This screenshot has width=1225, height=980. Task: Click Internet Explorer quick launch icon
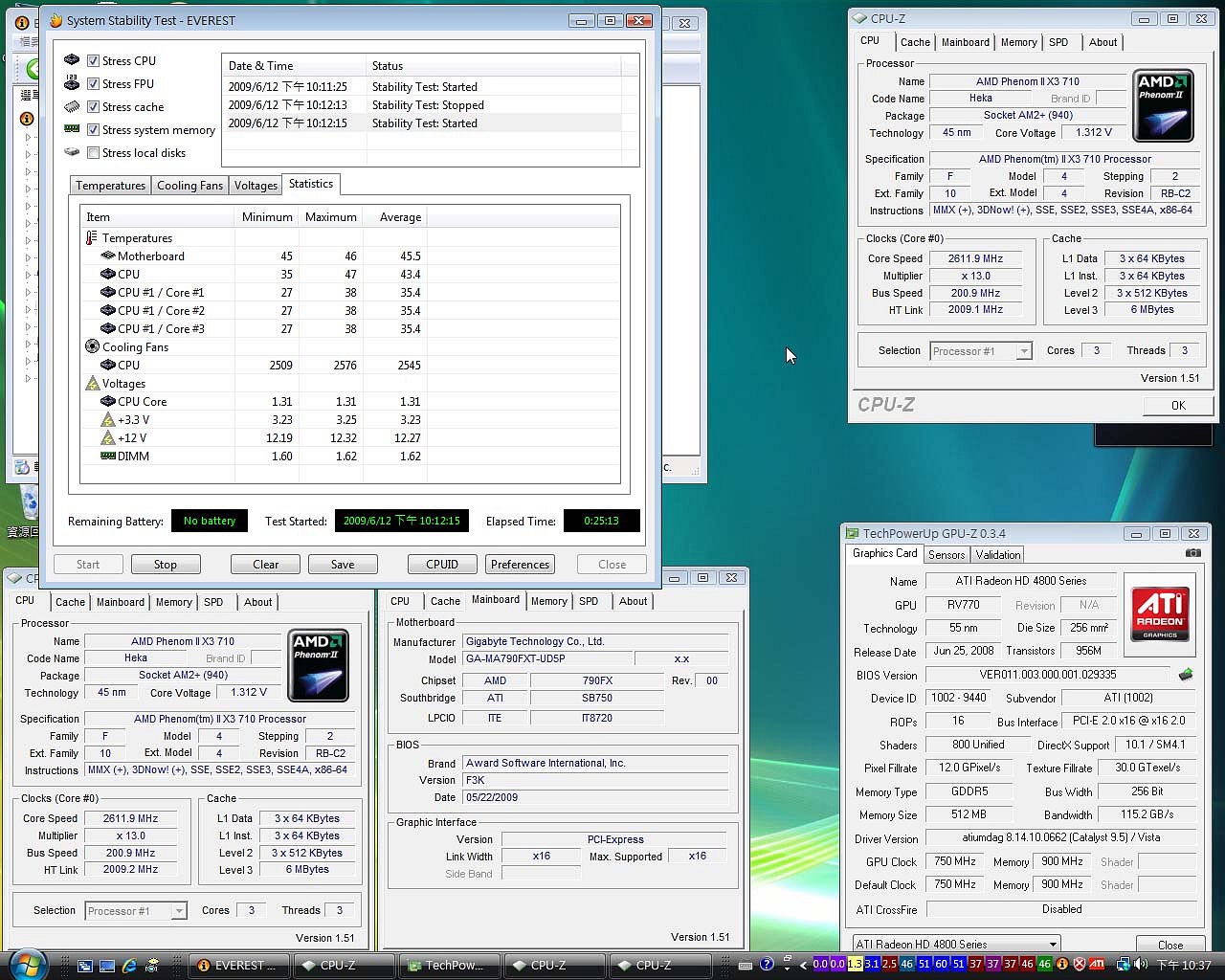click(129, 966)
